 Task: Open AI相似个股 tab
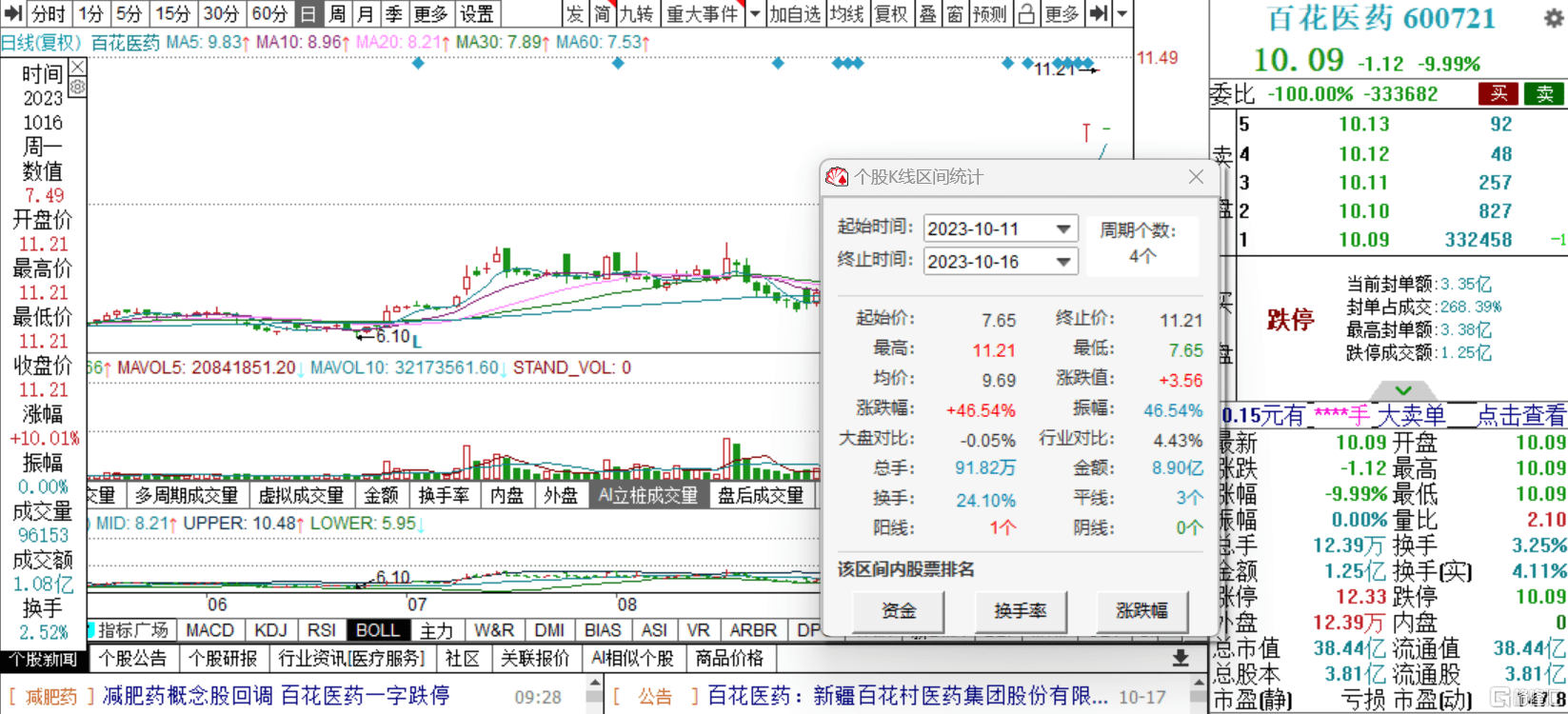tap(632, 658)
